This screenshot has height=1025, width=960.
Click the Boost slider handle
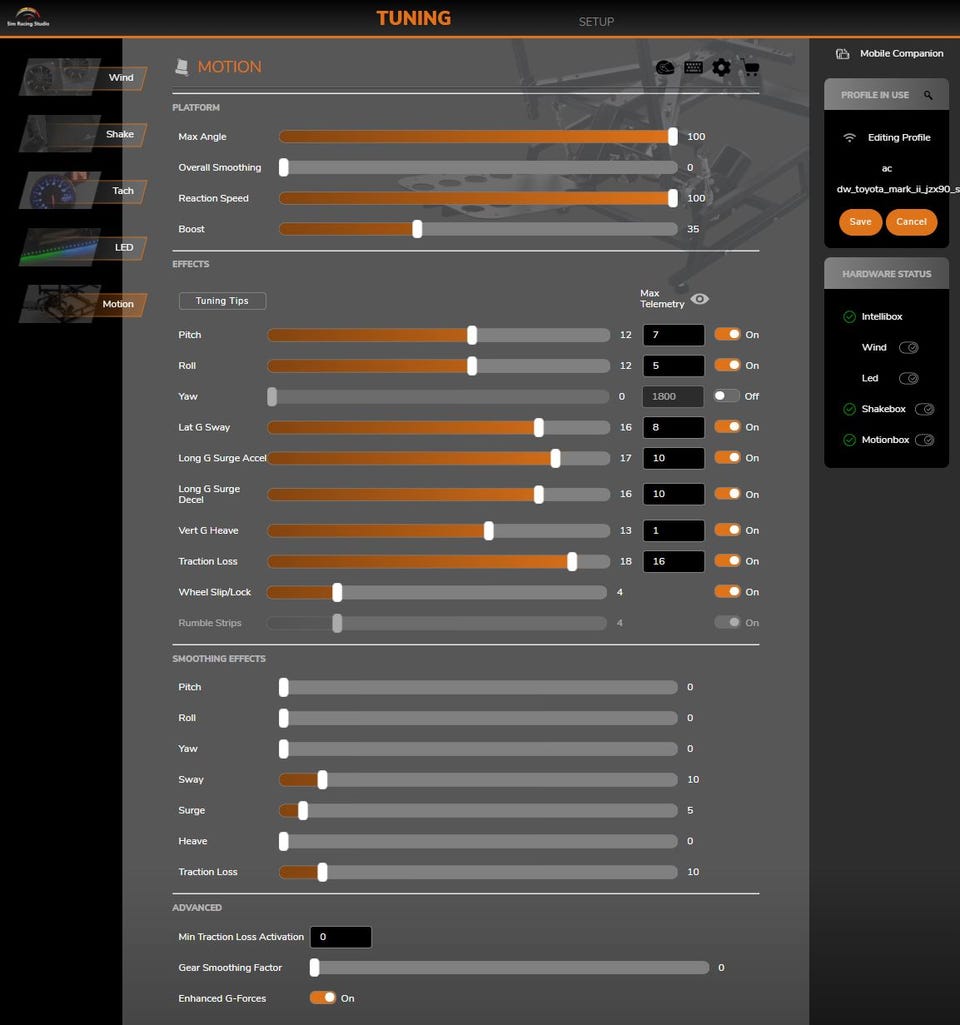417,229
